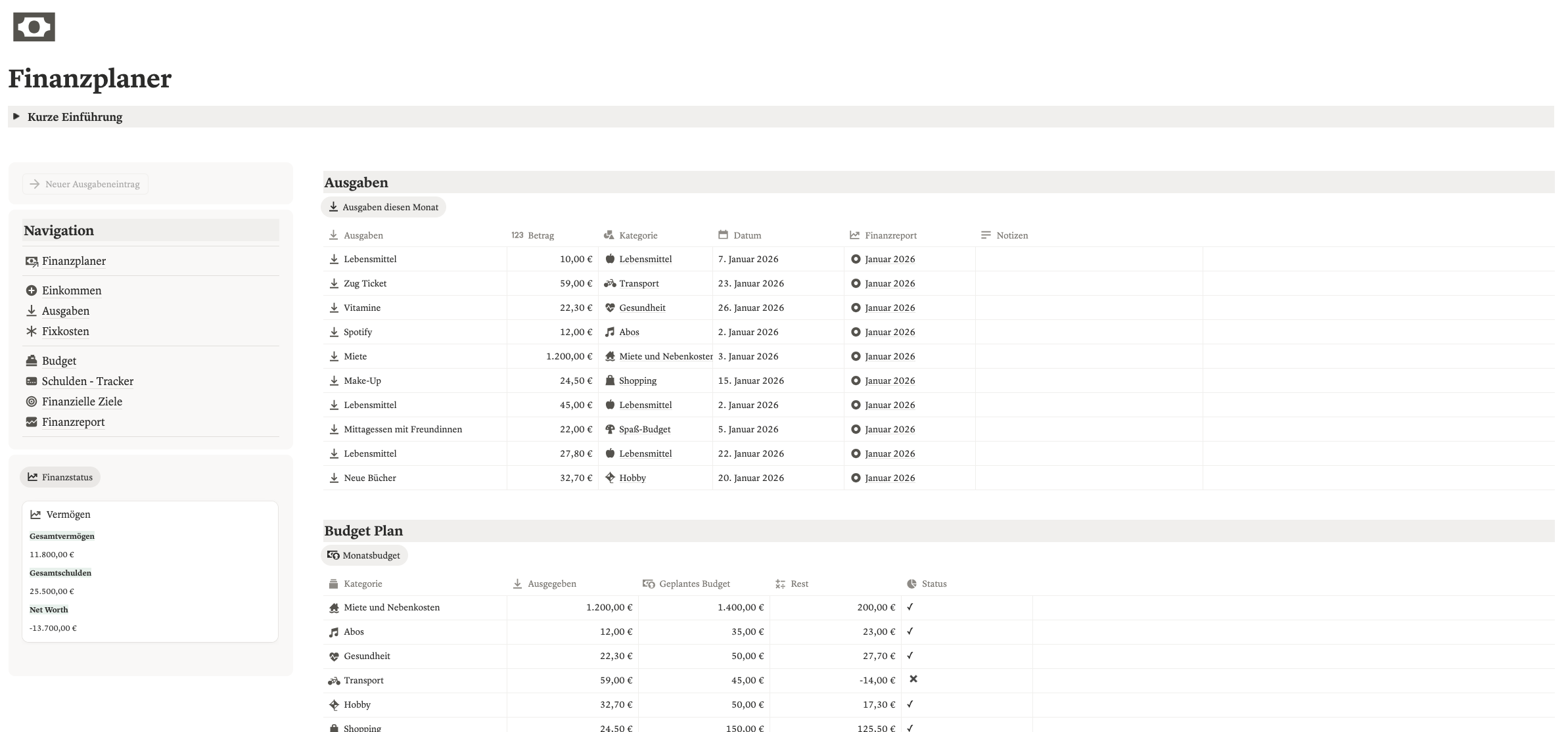
Task: Click the music note Abos icon in Spotify row
Action: [610, 332]
